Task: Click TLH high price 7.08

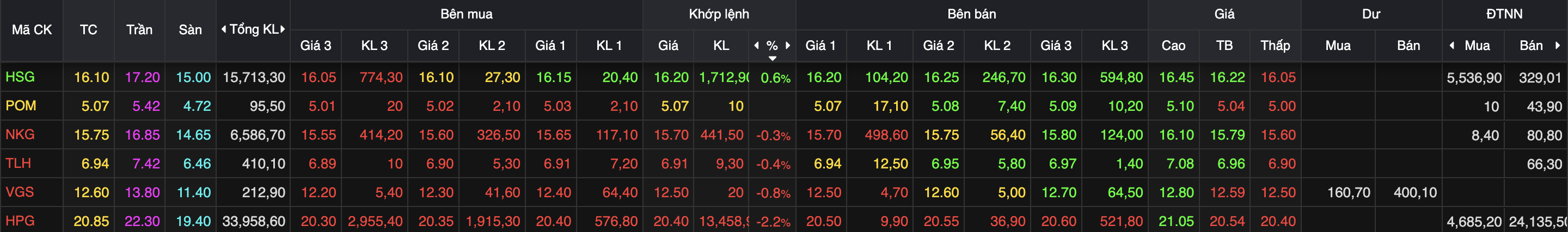Action: coord(1180,164)
